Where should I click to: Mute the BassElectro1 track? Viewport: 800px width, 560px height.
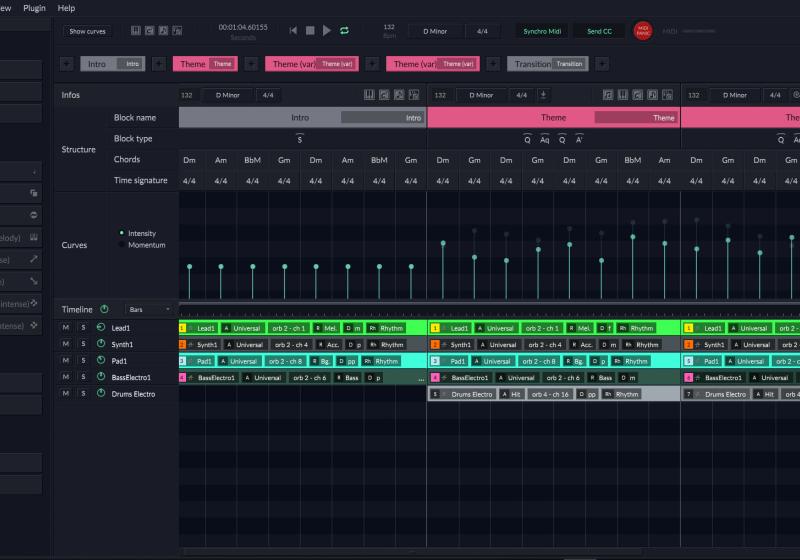66,377
